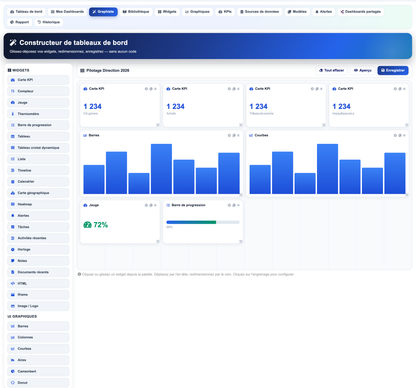Remove the Courbes chart widget with its X icon

tap(404, 135)
